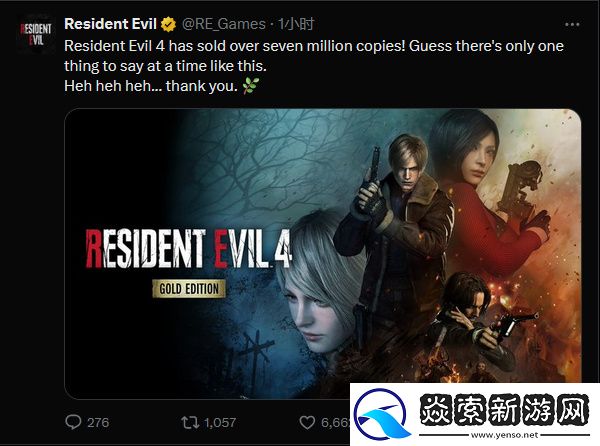The image size is (600, 446).
Task: Click the 1,057 retweets count
Action: pos(220,423)
